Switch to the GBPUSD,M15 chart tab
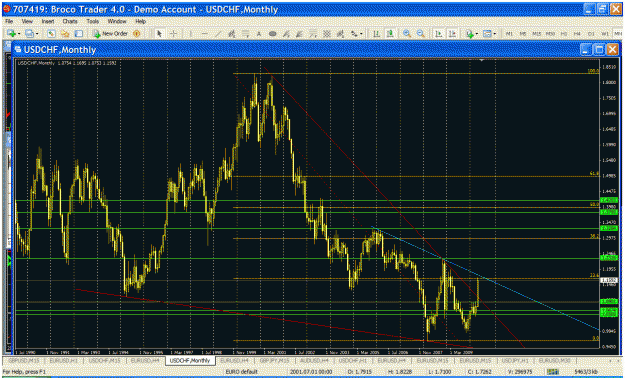Screen dimensions: 625x378 point(24,360)
